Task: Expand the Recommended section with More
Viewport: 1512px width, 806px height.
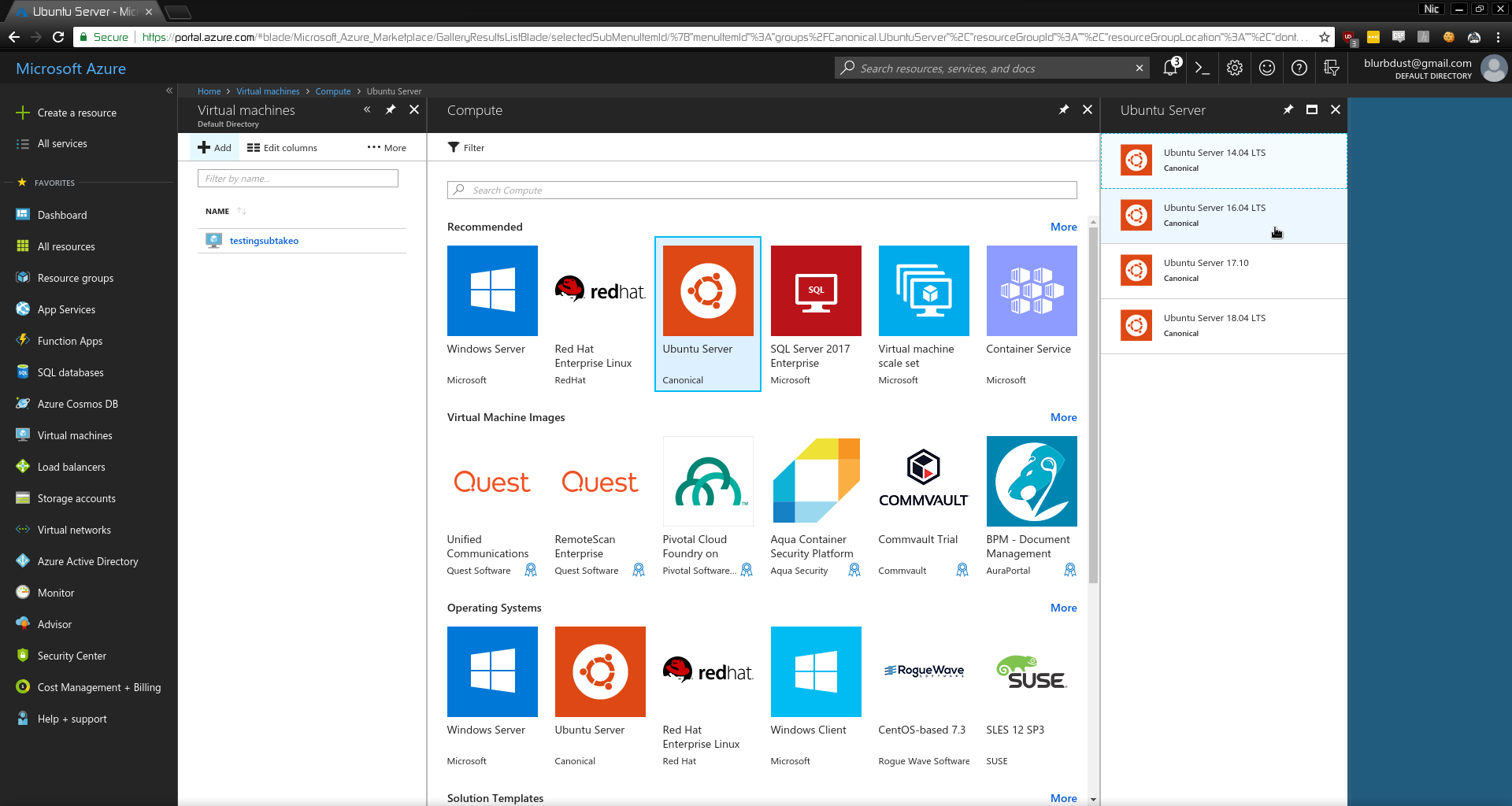Action: pos(1064,227)
